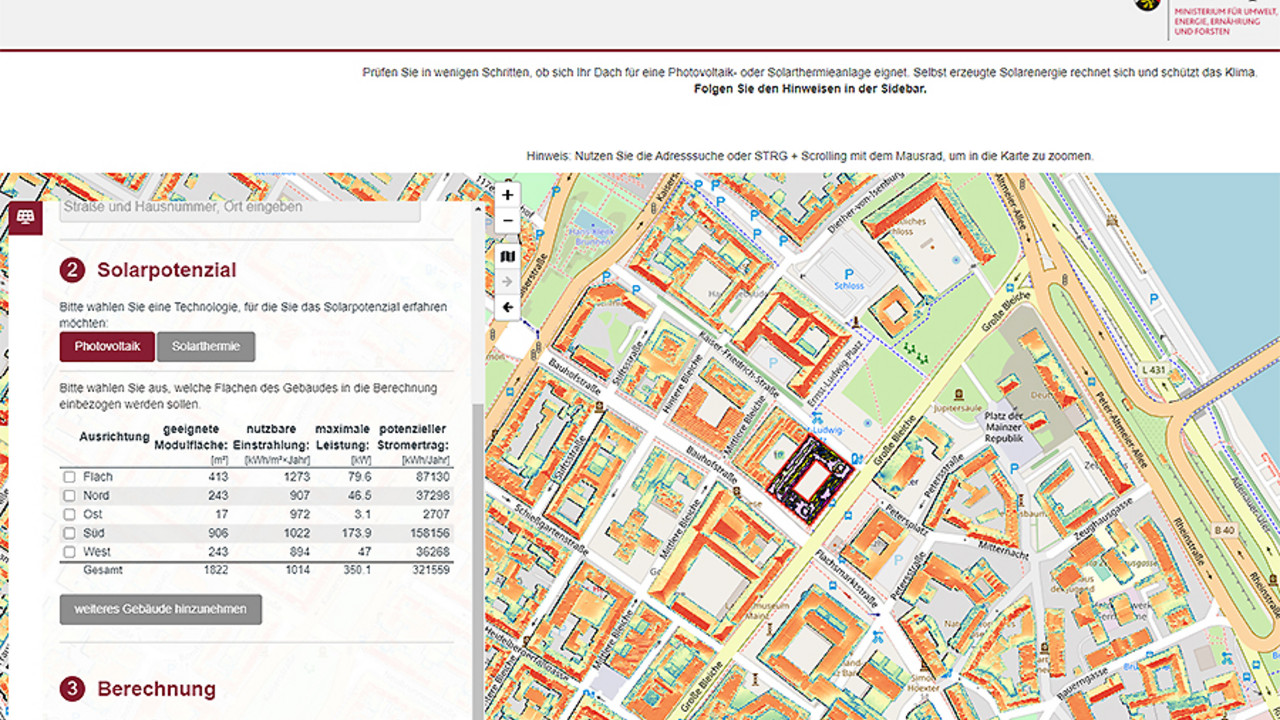Click Gesamt Modulfläche value 1822
This screenshot has width=1280, height=720.
(215, 570)
